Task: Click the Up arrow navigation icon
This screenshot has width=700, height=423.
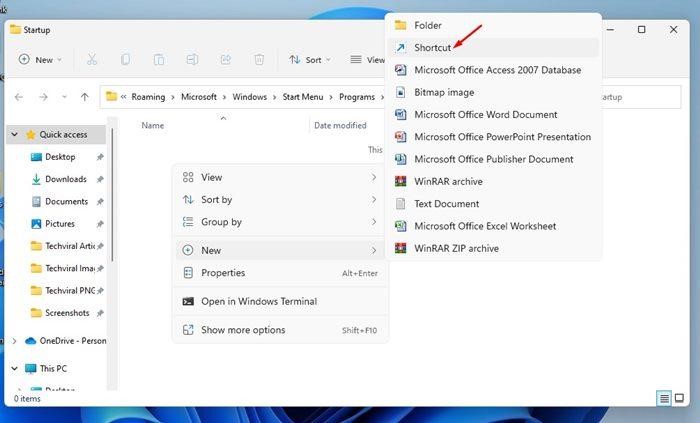Action: [x=85, y=97]
